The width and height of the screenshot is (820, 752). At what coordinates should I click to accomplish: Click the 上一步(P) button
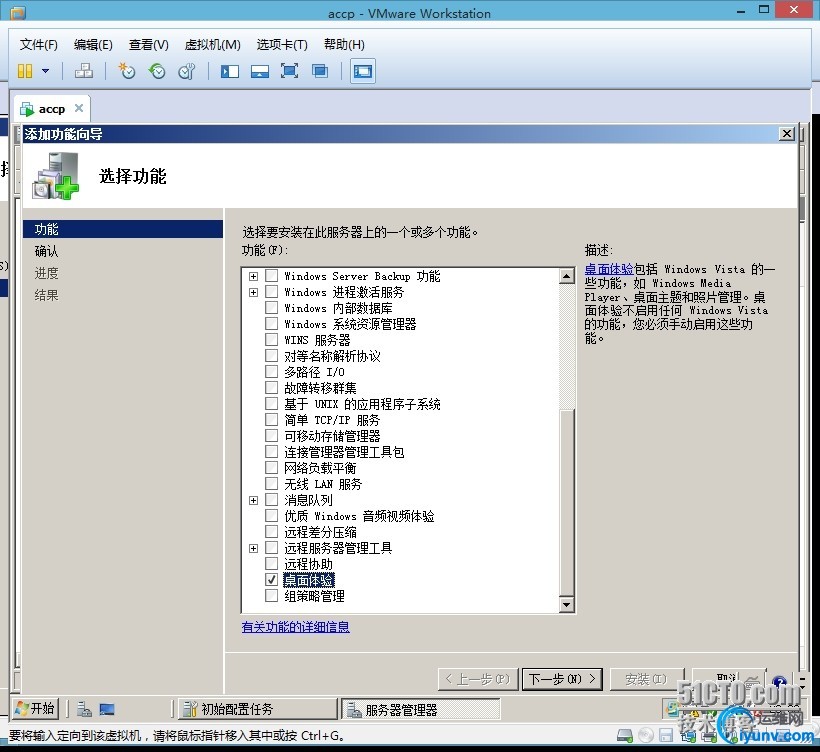tap(478, 679)
